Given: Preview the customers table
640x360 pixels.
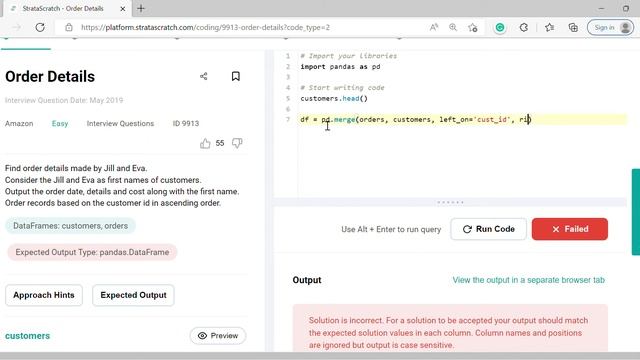Looking at the screenshot, I should point(218,336).
